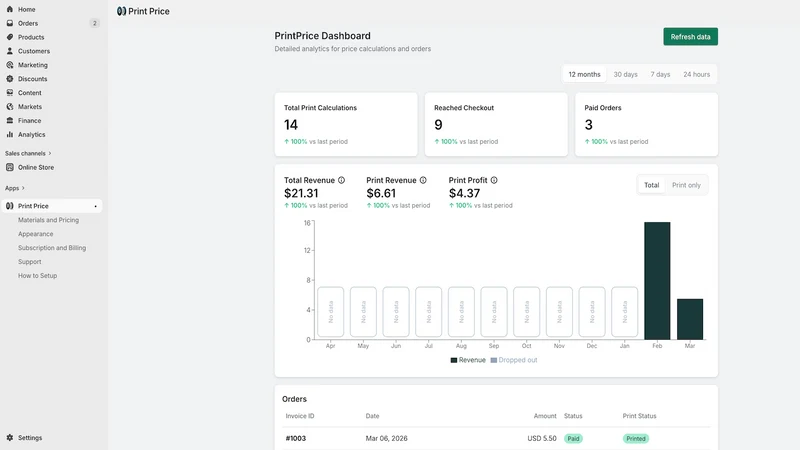The width and height of the screenshot is (800, 450).
Task: Click the Invoice ID column header
Action: coord(300,416)
